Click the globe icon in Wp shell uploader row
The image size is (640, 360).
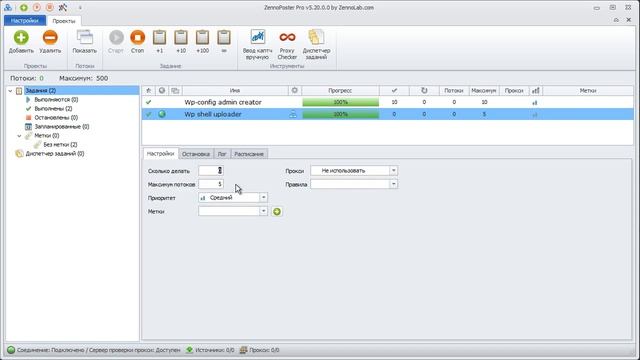click(x=162, y=114)
